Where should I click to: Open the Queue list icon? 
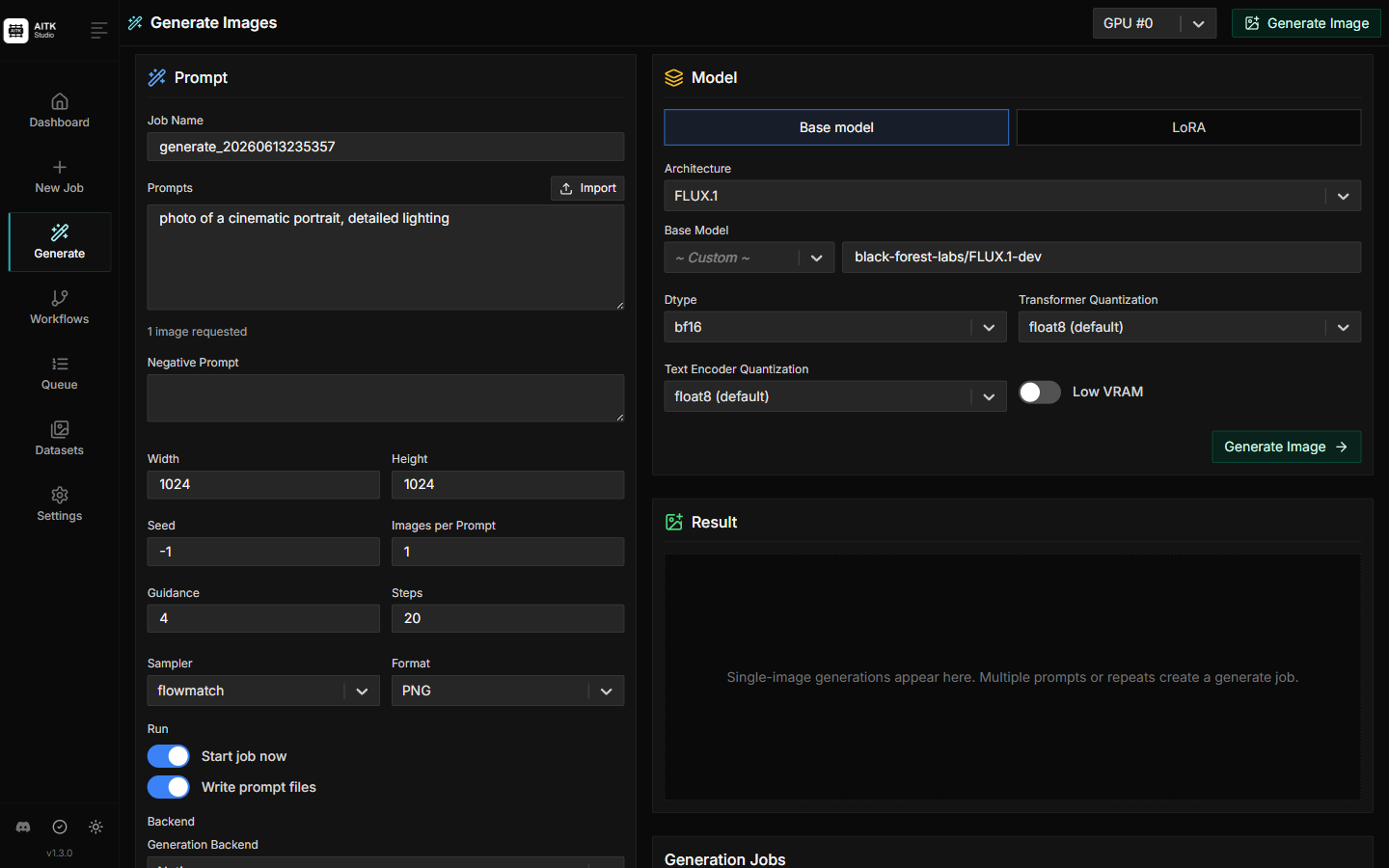[x=60, y=364]
